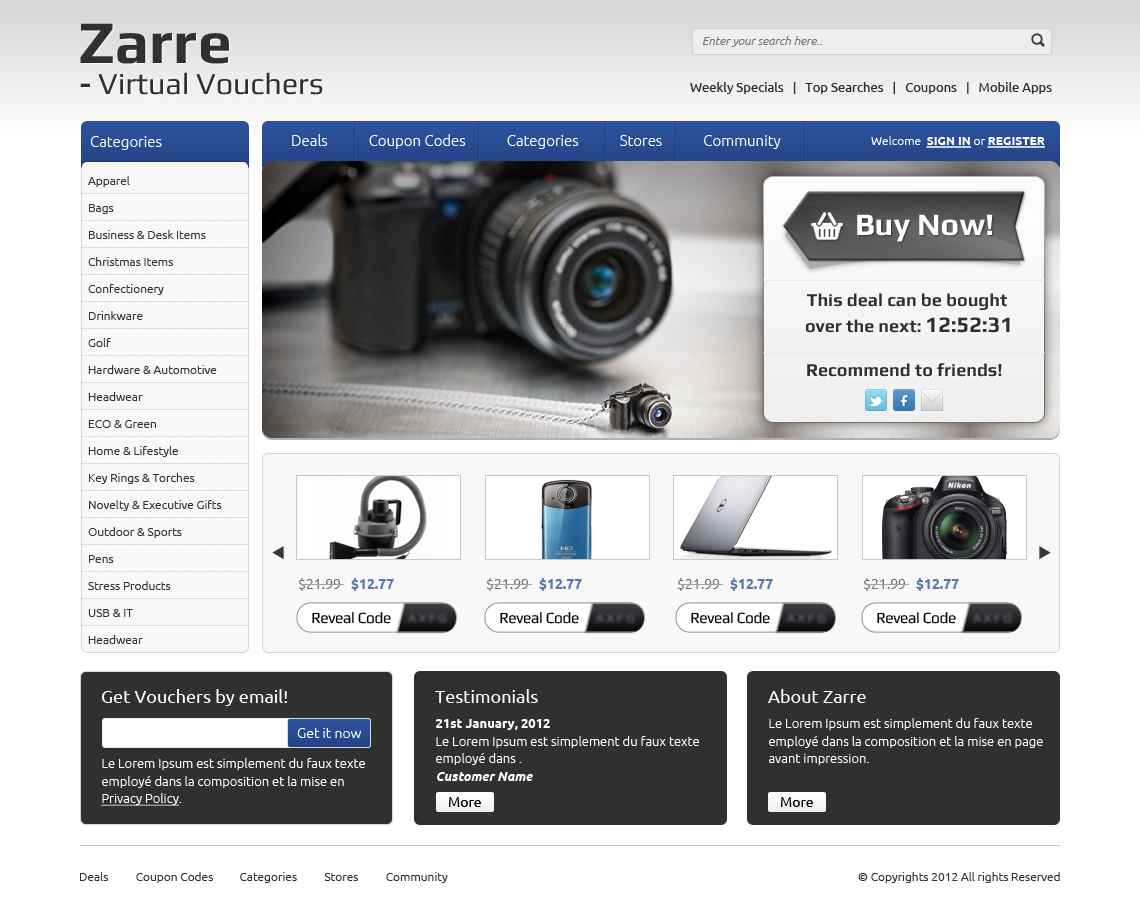The width and height of the screenshot is (1140, 910).
Task: Open the Community navigation tab
Action: 742,141
